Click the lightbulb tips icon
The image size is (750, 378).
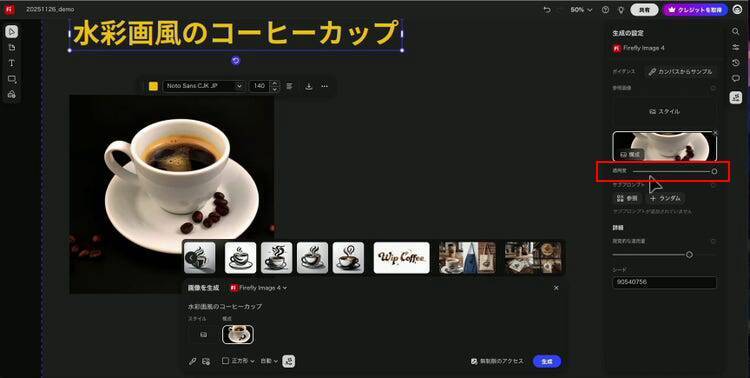621,10
